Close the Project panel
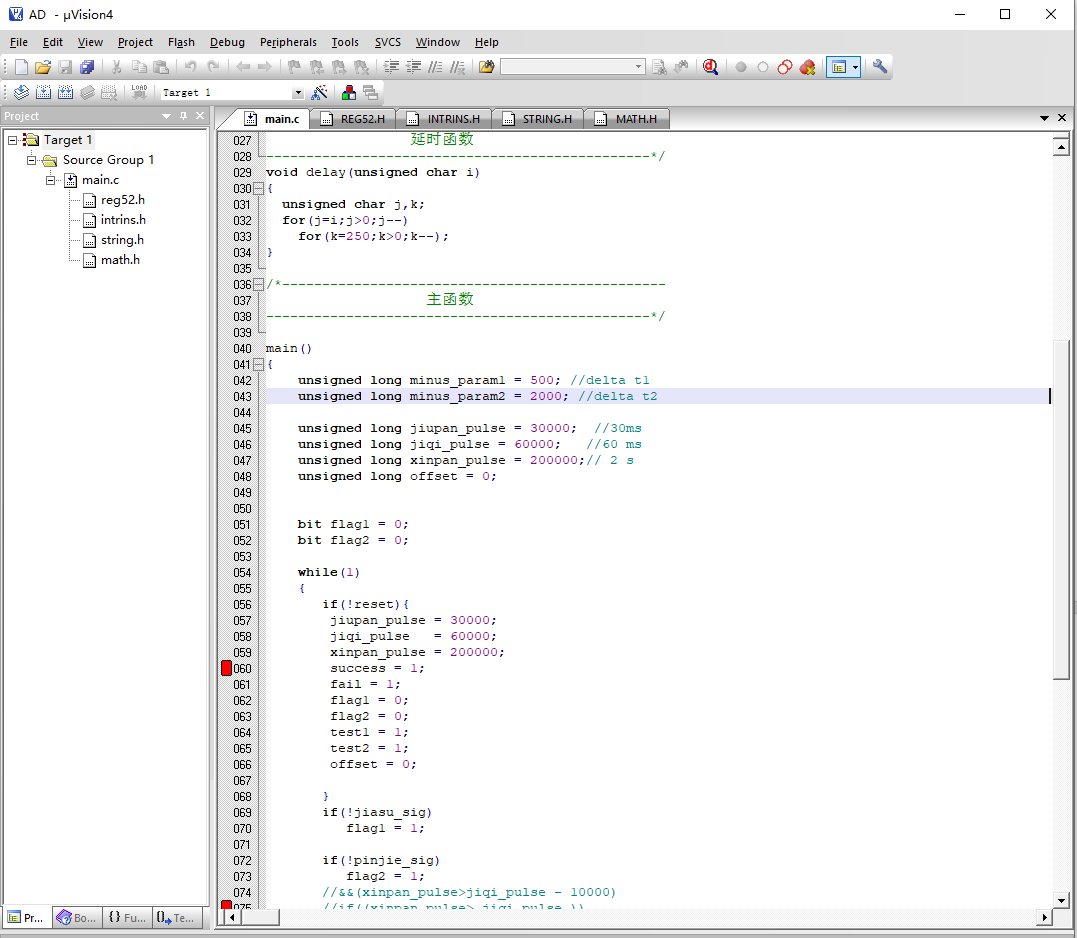The image size is (1077, 938). pos(200,116)
